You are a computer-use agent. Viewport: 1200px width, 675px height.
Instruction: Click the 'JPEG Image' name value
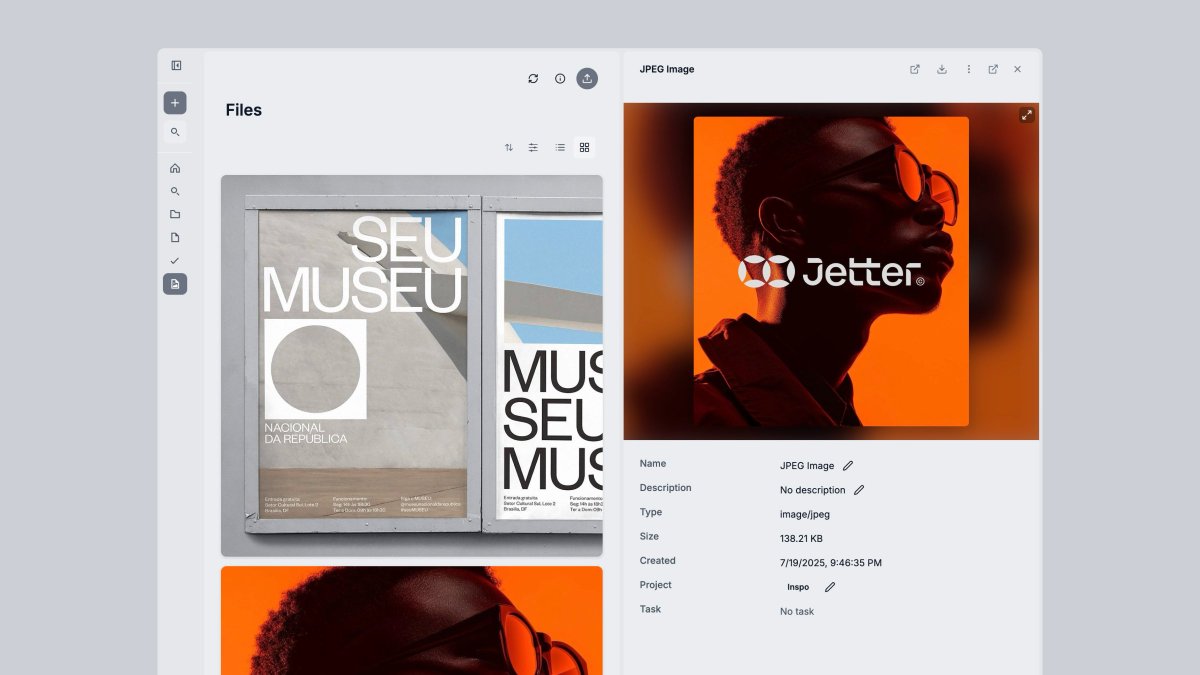click(x=807, y=465)
